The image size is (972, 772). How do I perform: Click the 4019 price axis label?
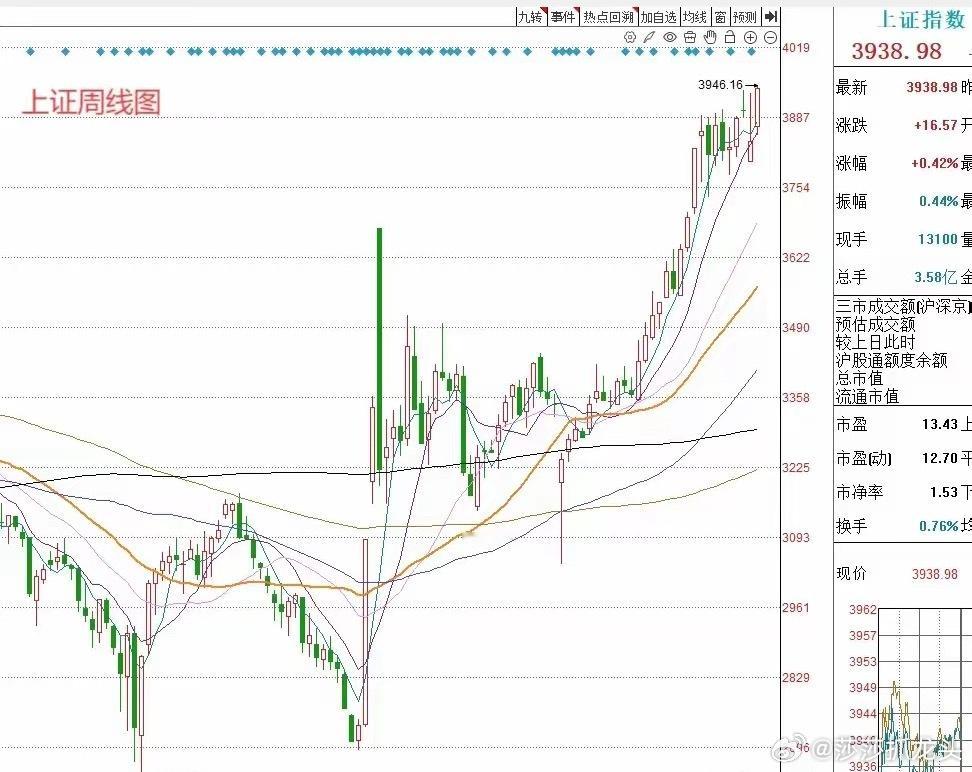pyautogui.click(x=795, y=48)
